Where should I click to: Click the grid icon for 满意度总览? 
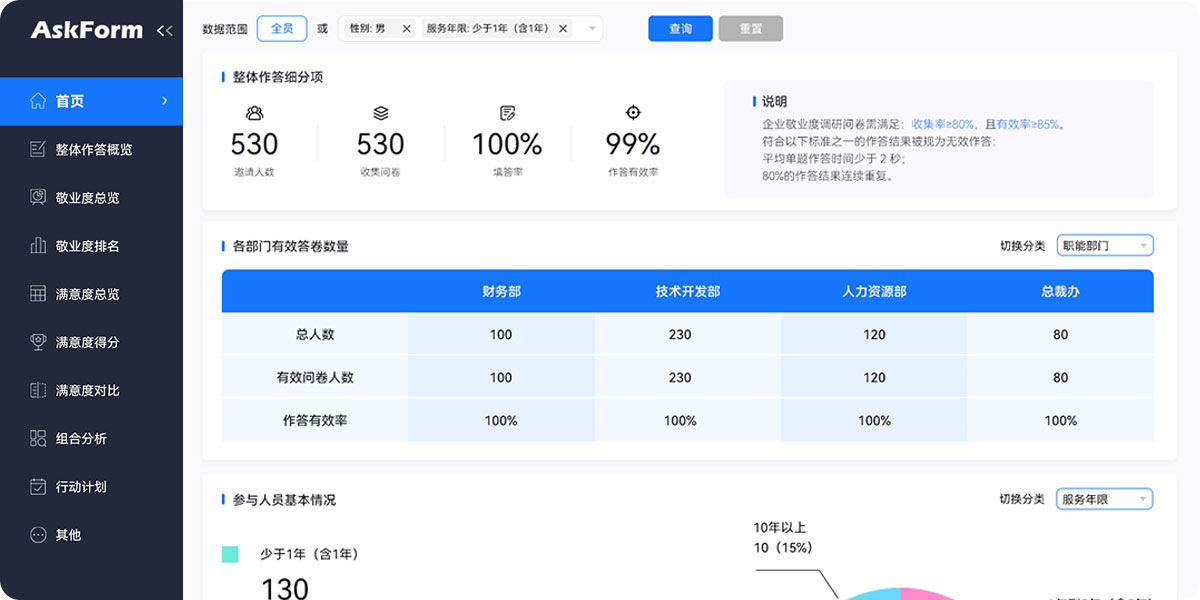(x=38, y=294)
